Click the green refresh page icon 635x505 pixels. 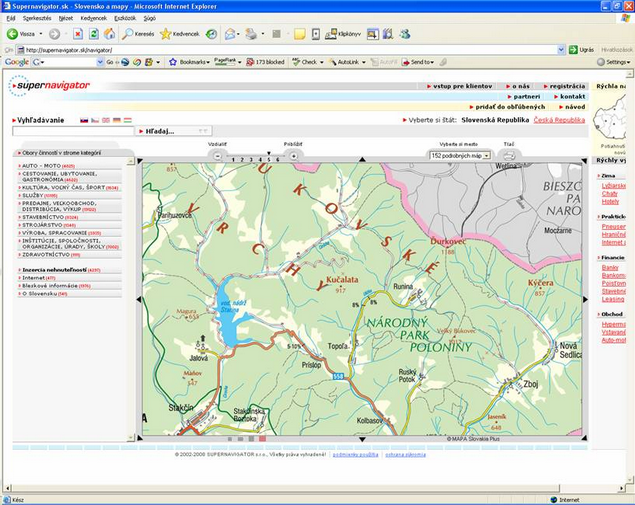[94, 34]
